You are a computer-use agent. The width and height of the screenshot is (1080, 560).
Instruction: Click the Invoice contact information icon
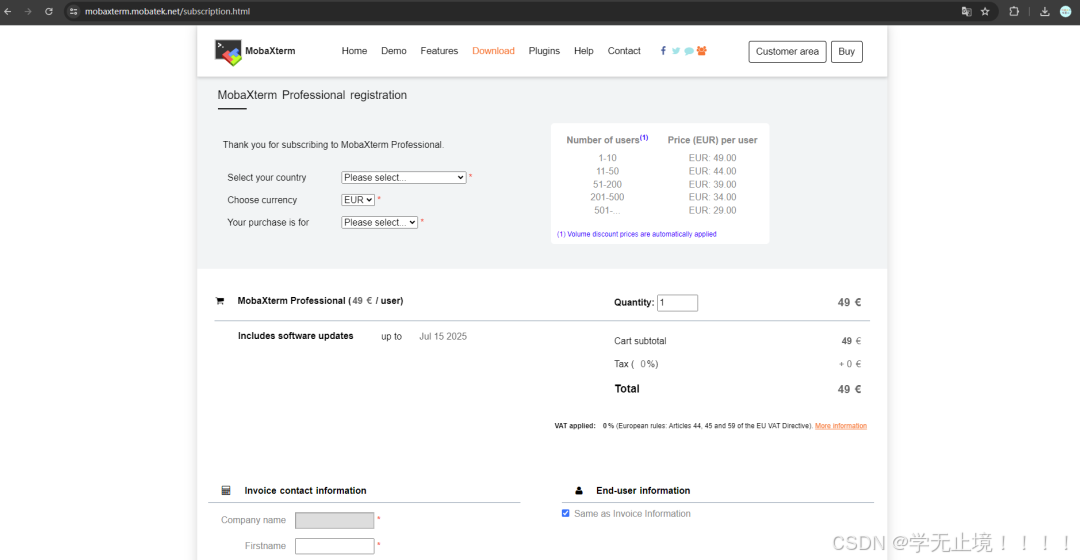[x=226, y=490]
